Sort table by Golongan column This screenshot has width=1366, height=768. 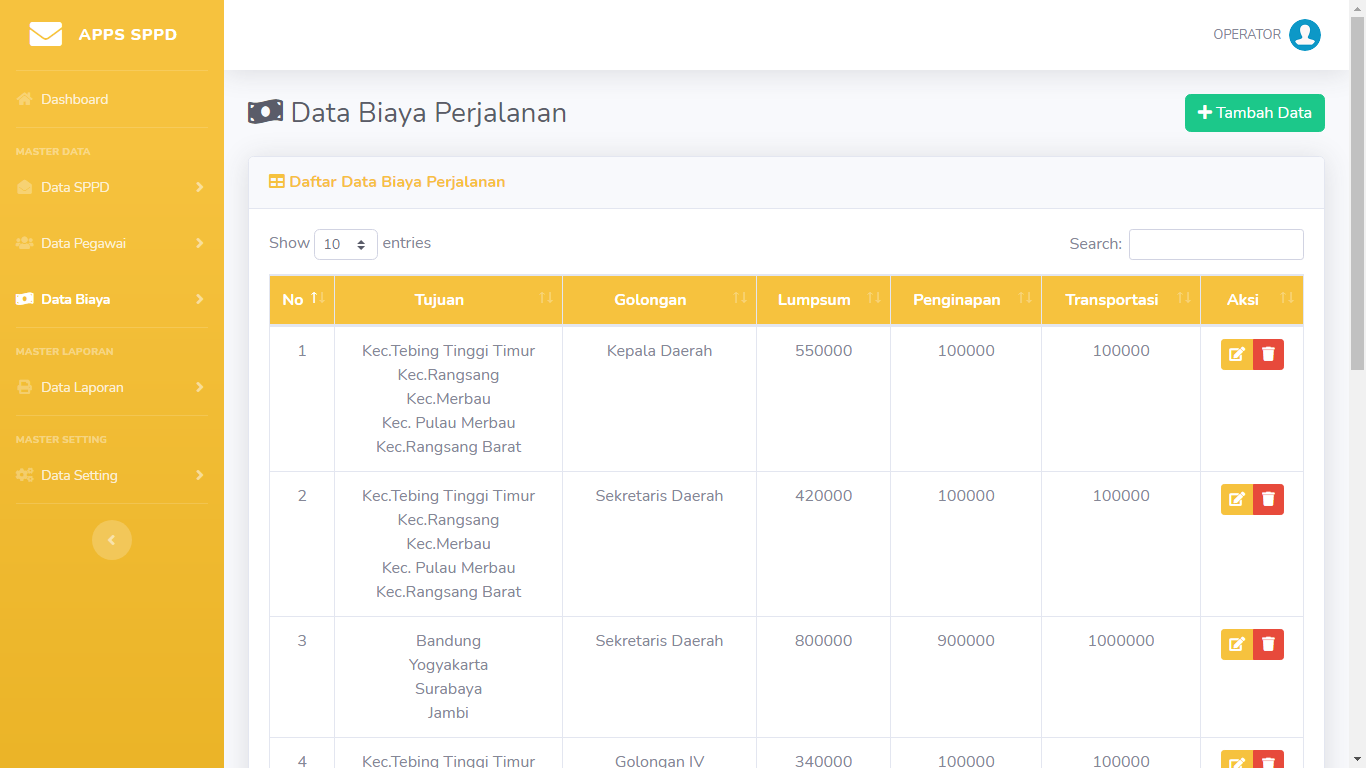[659, 300]
